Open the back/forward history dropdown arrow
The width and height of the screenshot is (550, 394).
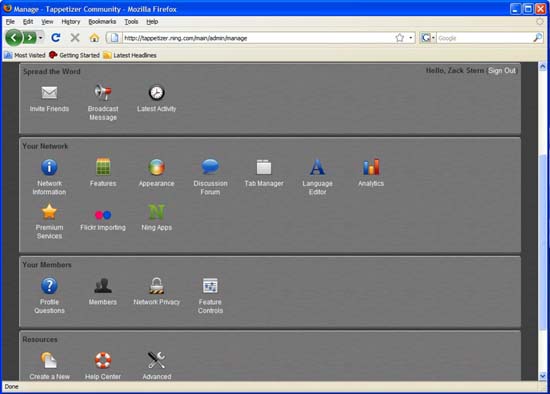point(41,38)
